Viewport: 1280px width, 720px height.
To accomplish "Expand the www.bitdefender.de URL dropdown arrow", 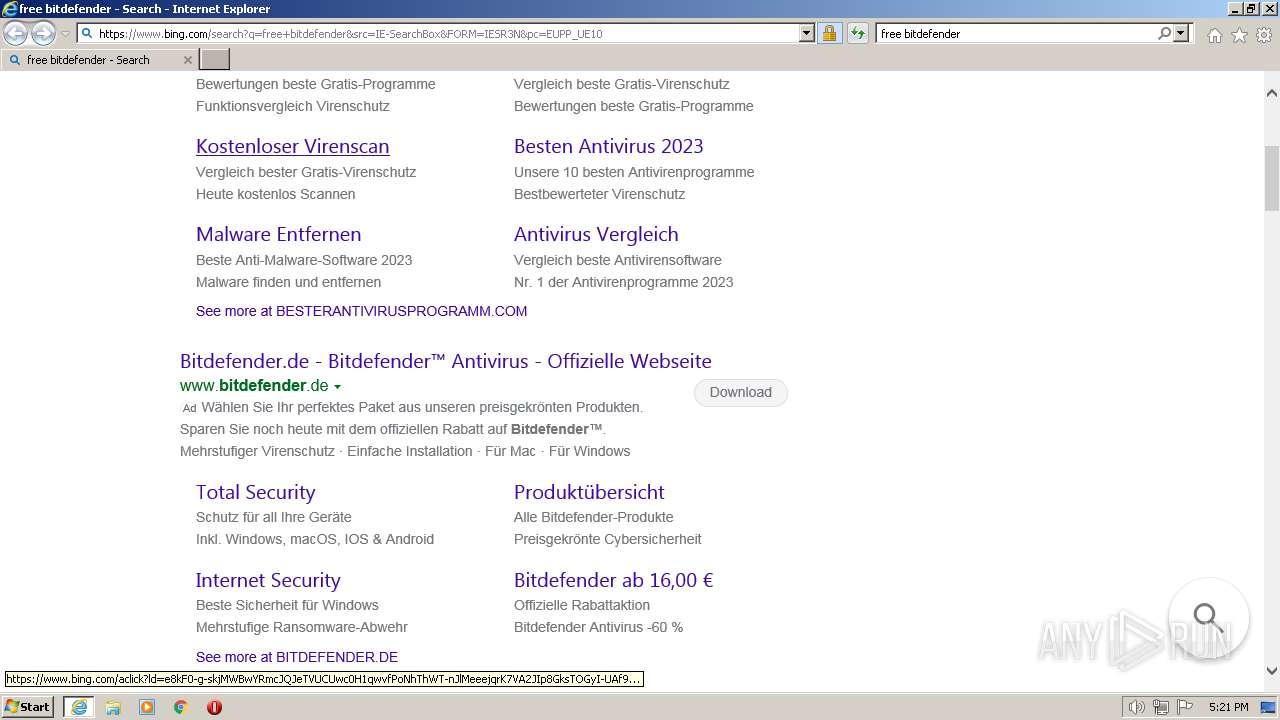I will coord(337,387).
